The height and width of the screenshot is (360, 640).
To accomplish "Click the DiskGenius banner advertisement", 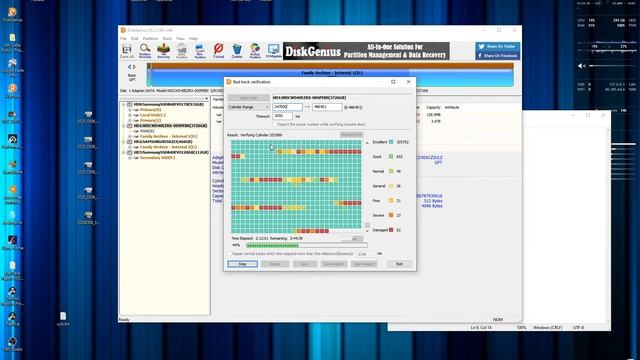I will tap(366, 51).
